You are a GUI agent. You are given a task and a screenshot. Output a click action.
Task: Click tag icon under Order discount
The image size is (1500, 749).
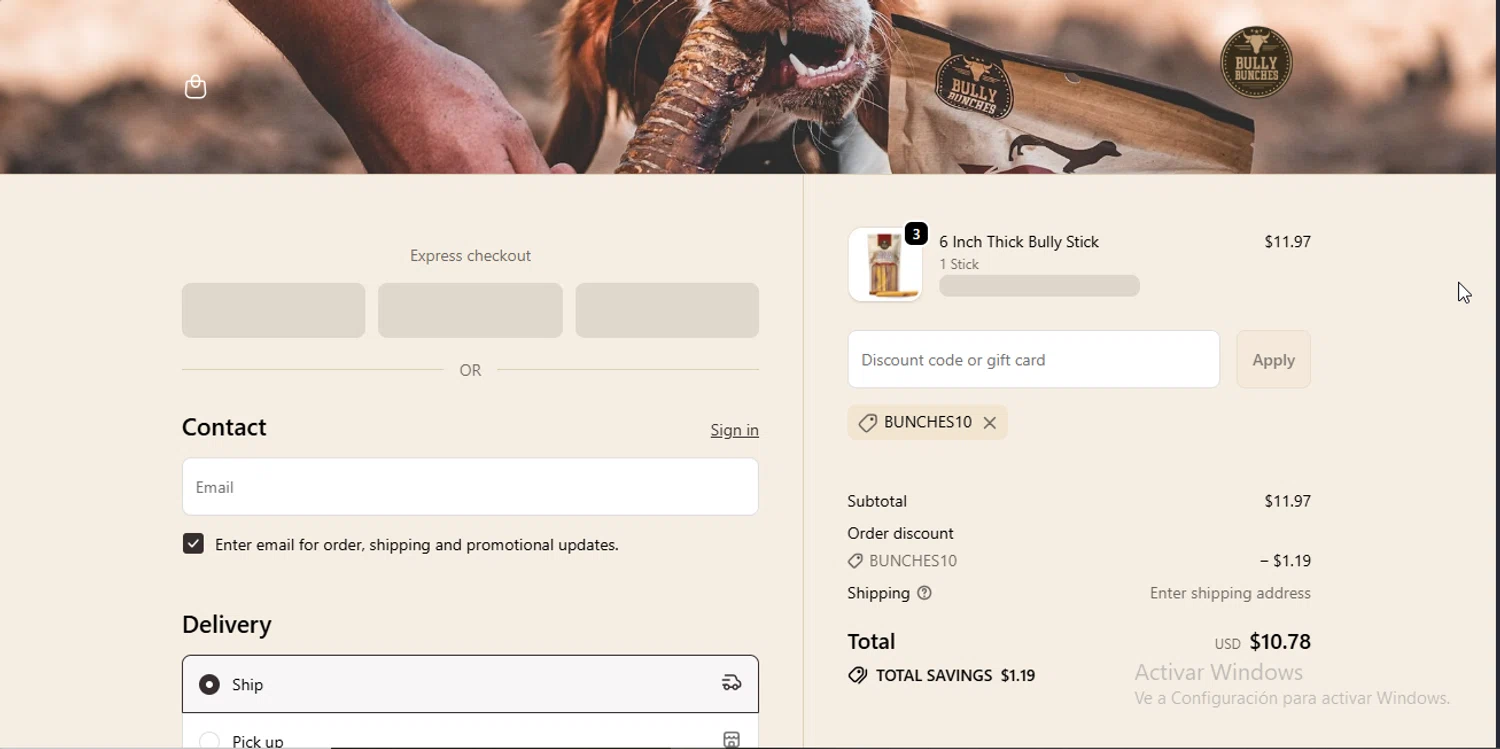coord(855,561)
